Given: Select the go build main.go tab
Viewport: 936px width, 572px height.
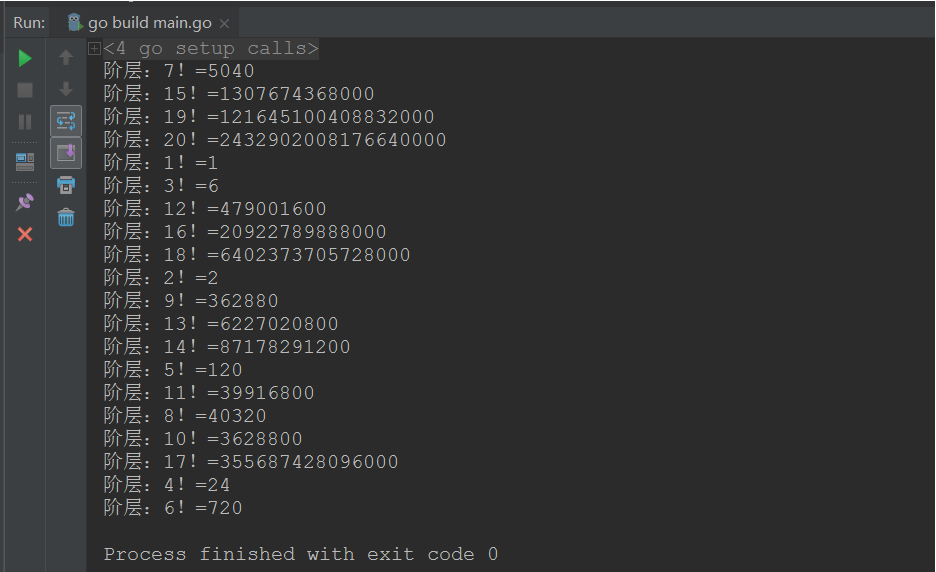Looking at the screenshot, I should click(148, 23).
